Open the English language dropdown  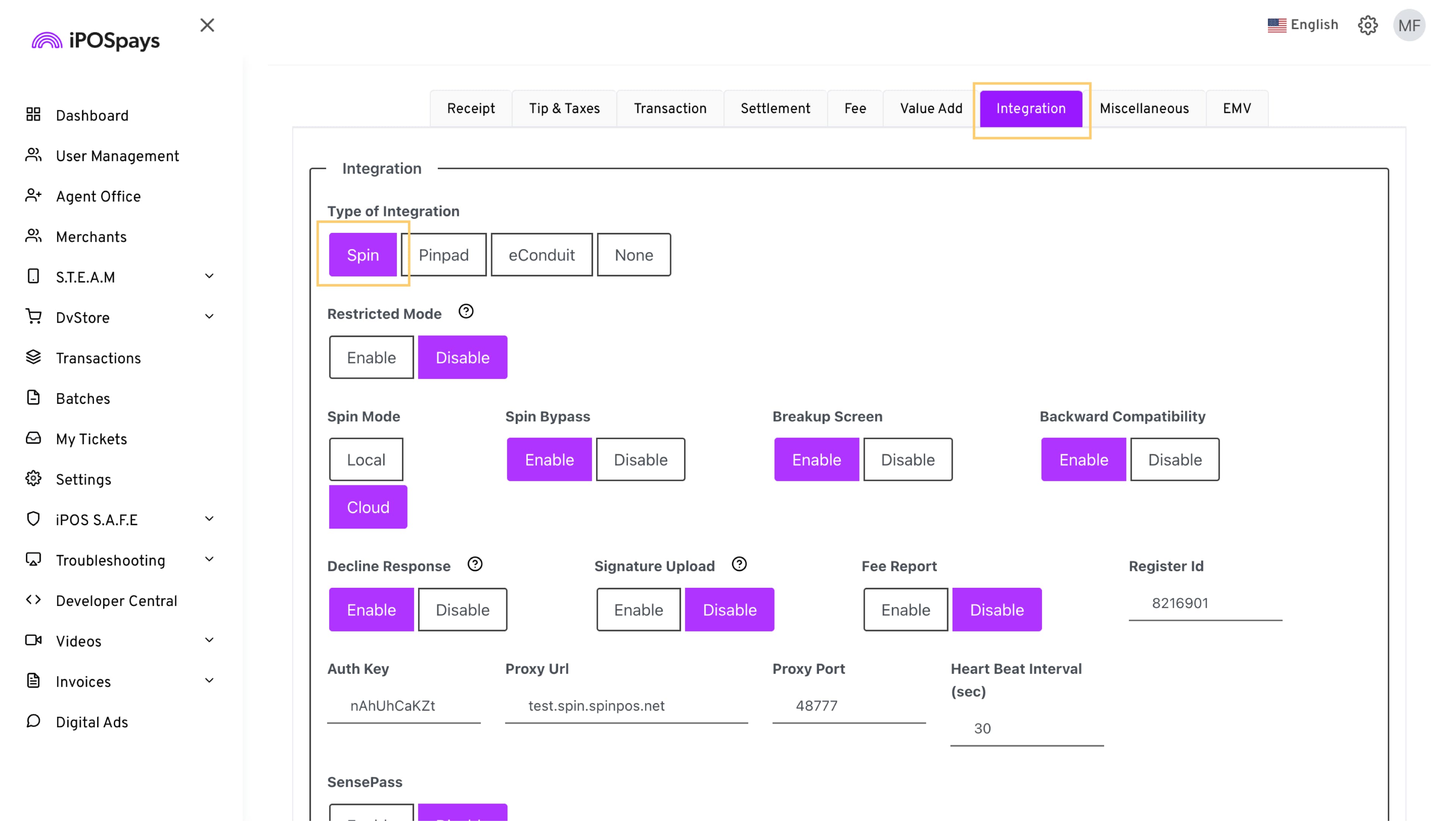(x=1303, y=25)
